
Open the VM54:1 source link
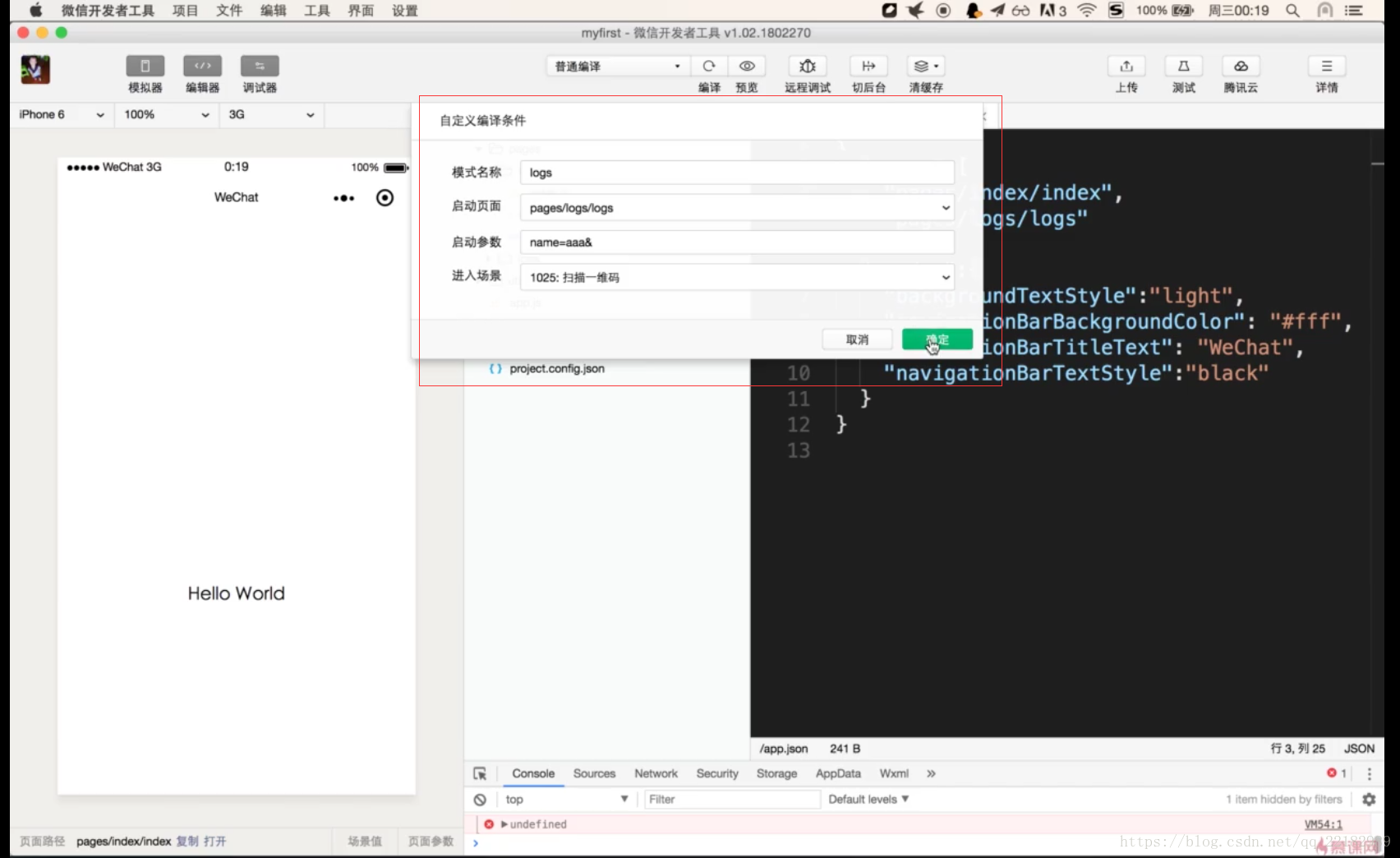(x=1323, y=824)
